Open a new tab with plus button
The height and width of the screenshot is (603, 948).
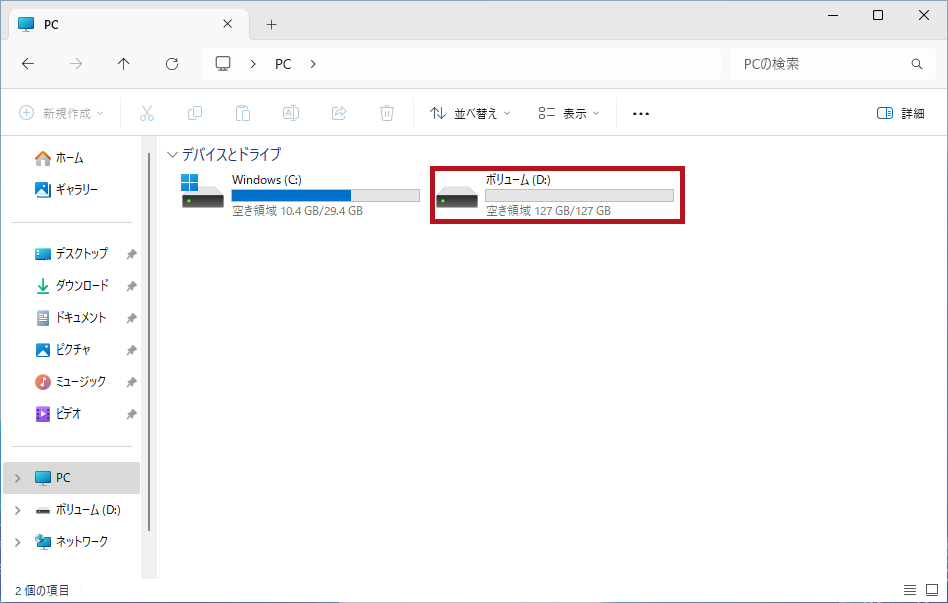pos(271,24)
